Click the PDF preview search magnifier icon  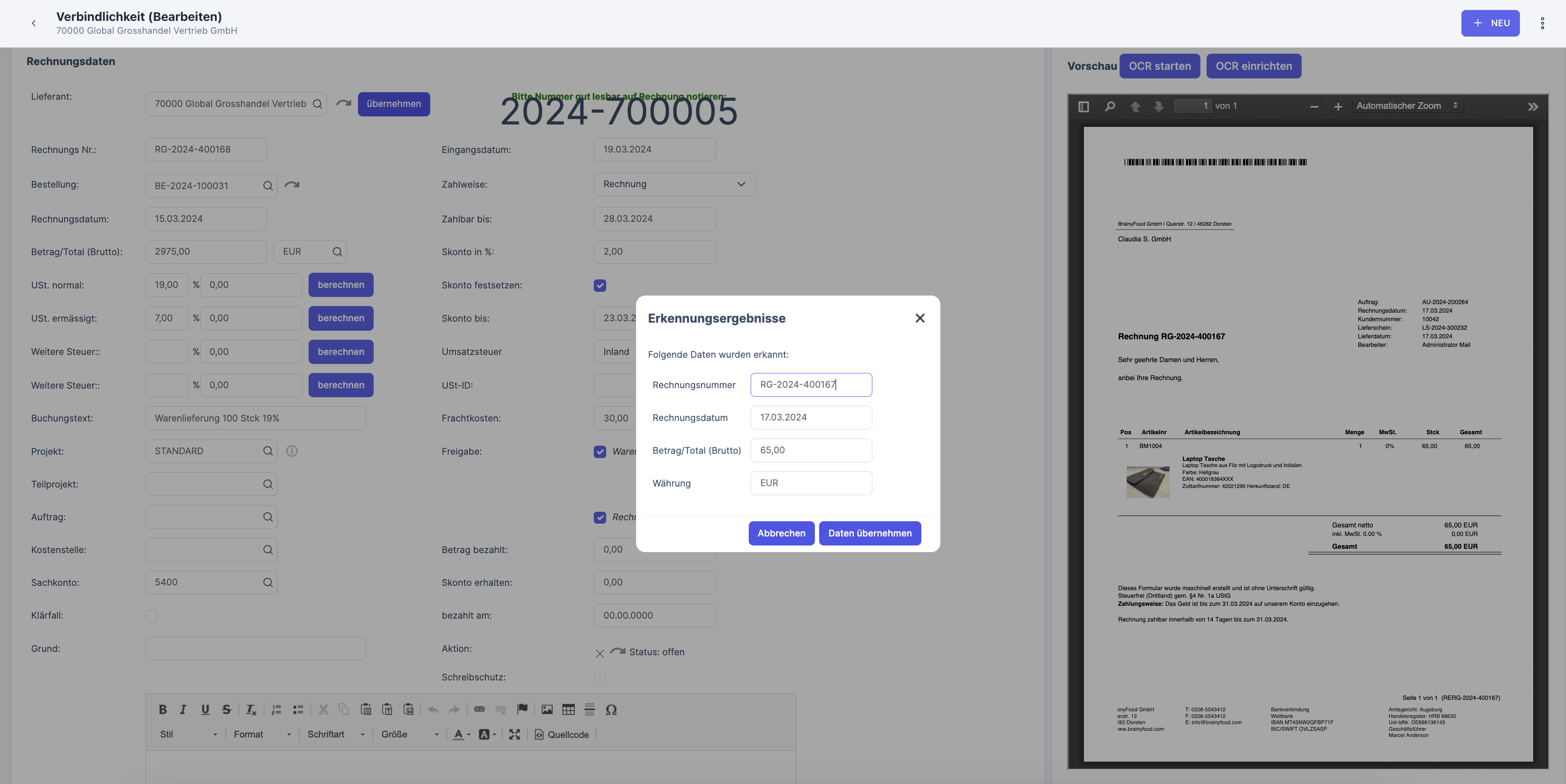(1110, 106)
